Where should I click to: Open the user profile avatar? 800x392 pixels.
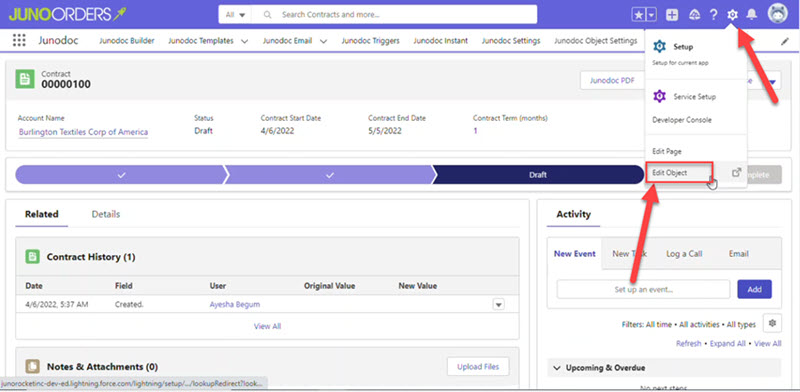[778, 14]
